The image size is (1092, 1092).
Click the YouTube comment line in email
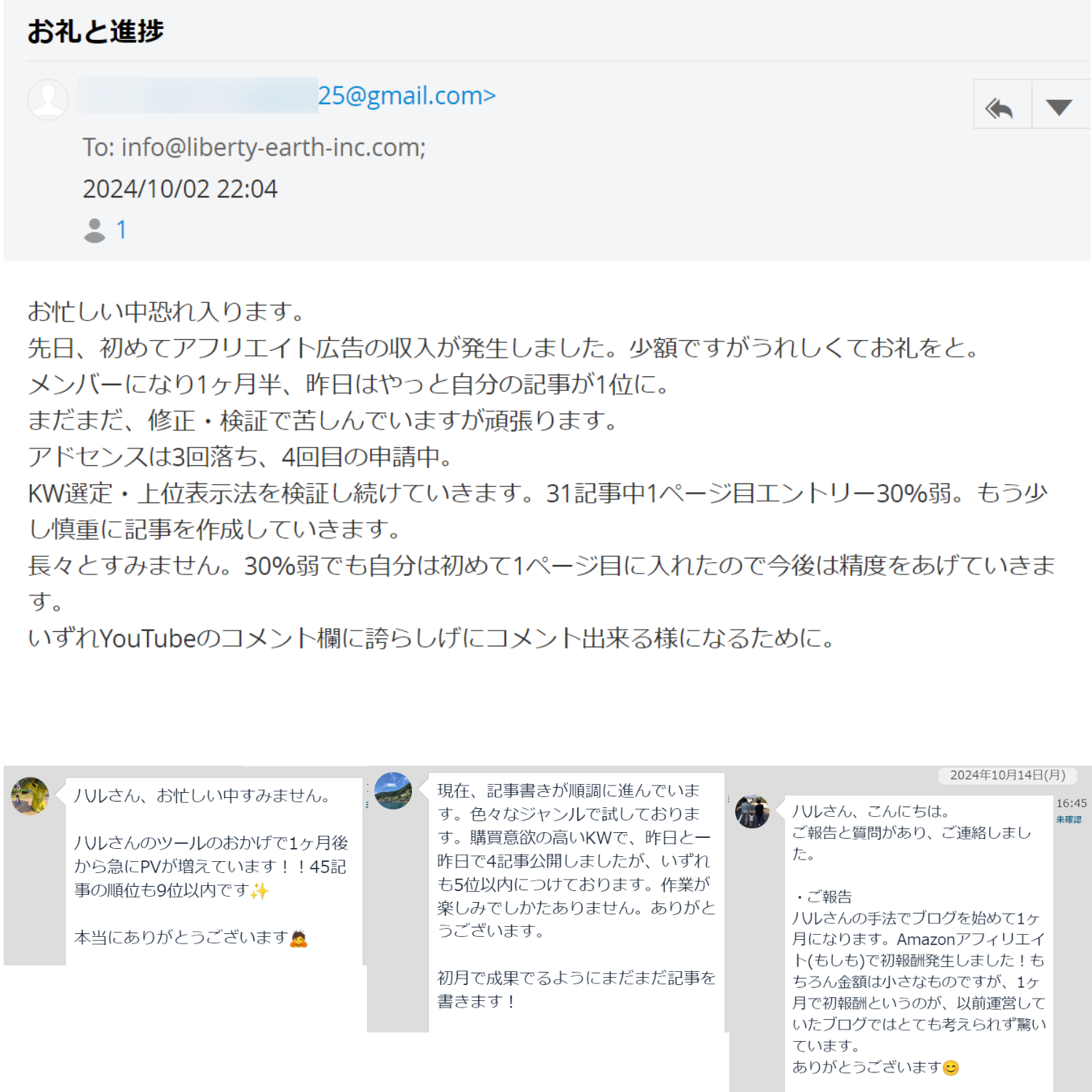point(431,638)
